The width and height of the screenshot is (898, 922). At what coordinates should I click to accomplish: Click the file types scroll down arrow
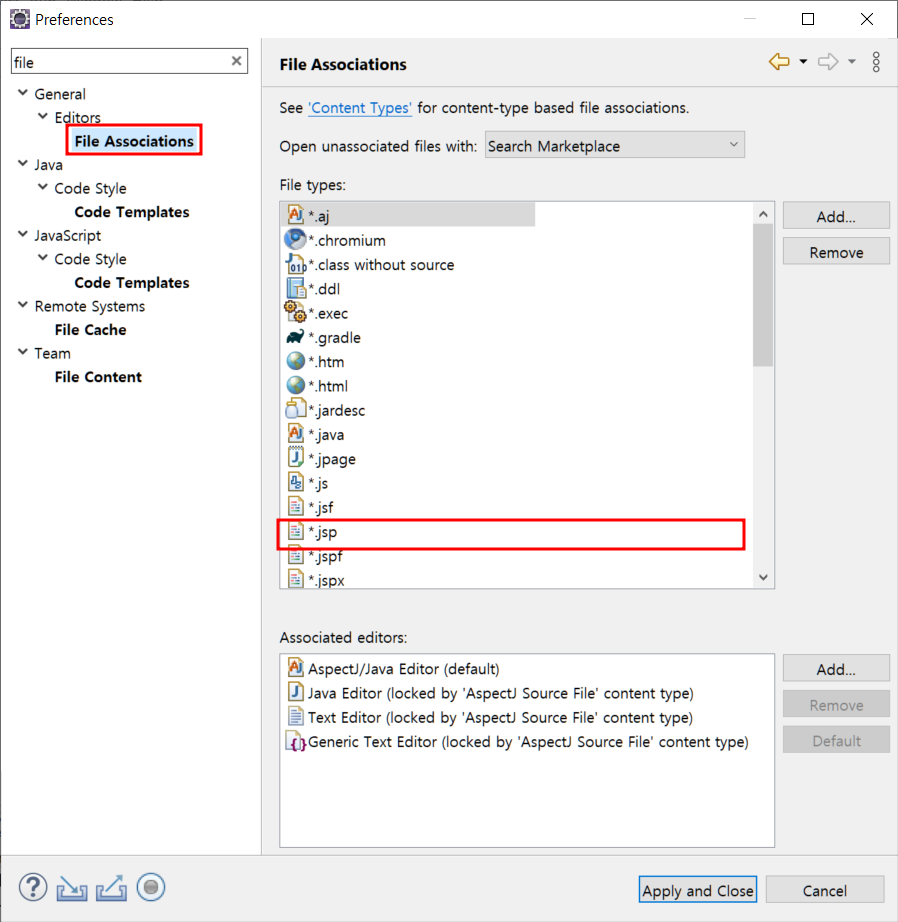[763, 577]
